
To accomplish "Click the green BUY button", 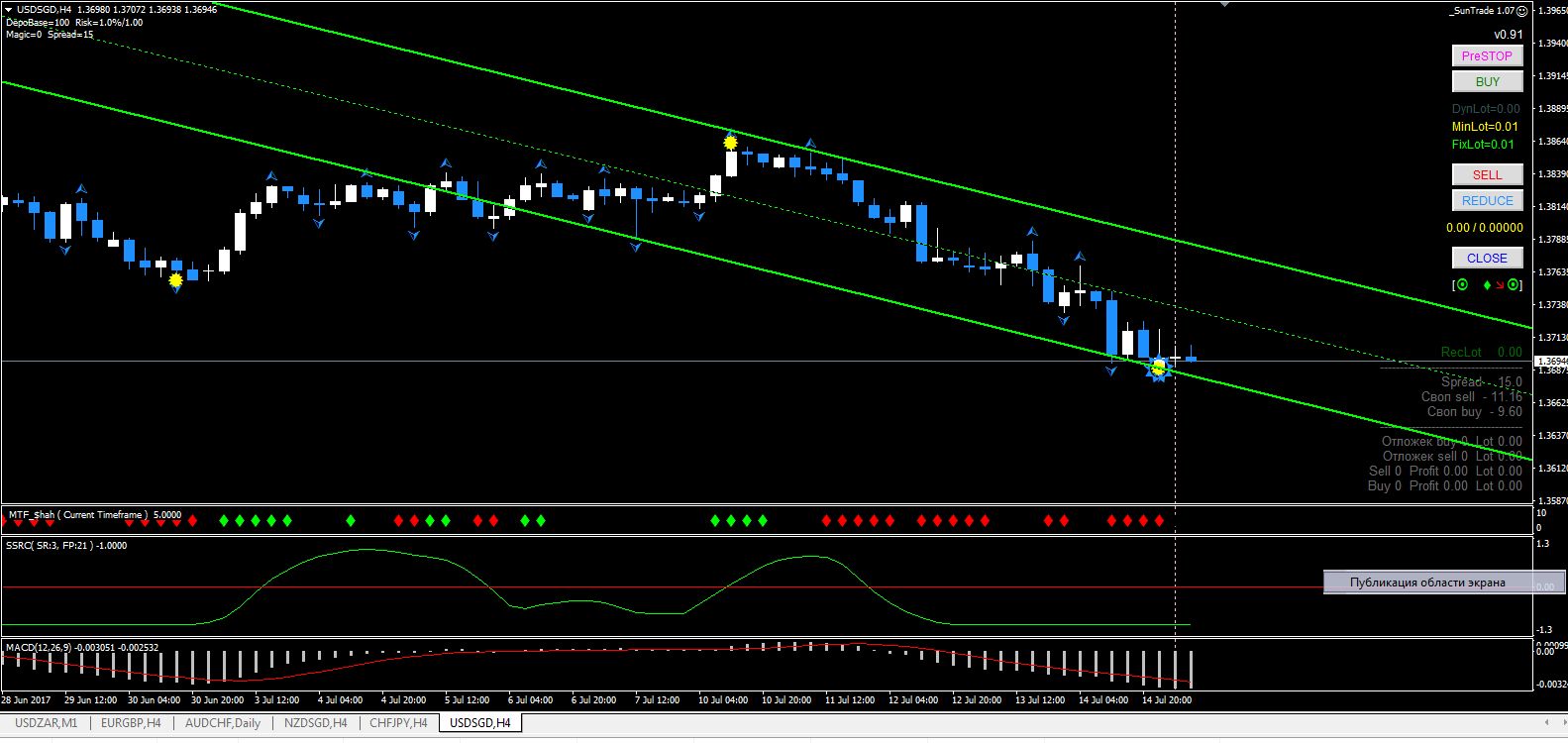I will [1487, 82].
